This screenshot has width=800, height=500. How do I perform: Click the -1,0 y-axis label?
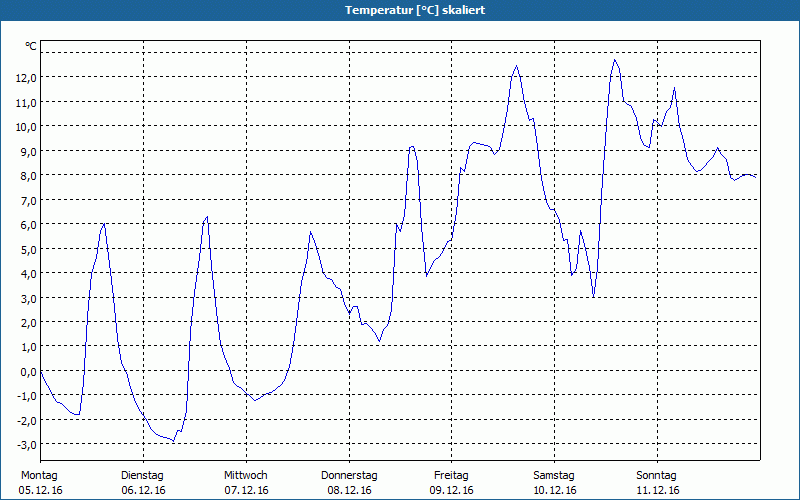27,396
